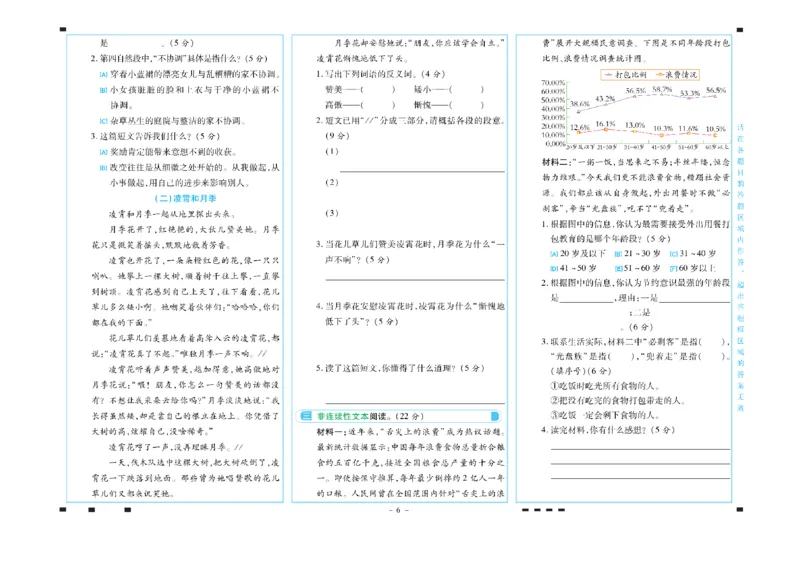Click the bracket after 光盘族 是指
The width and height of the screenshot is (800, 566).
coord(622,356)
